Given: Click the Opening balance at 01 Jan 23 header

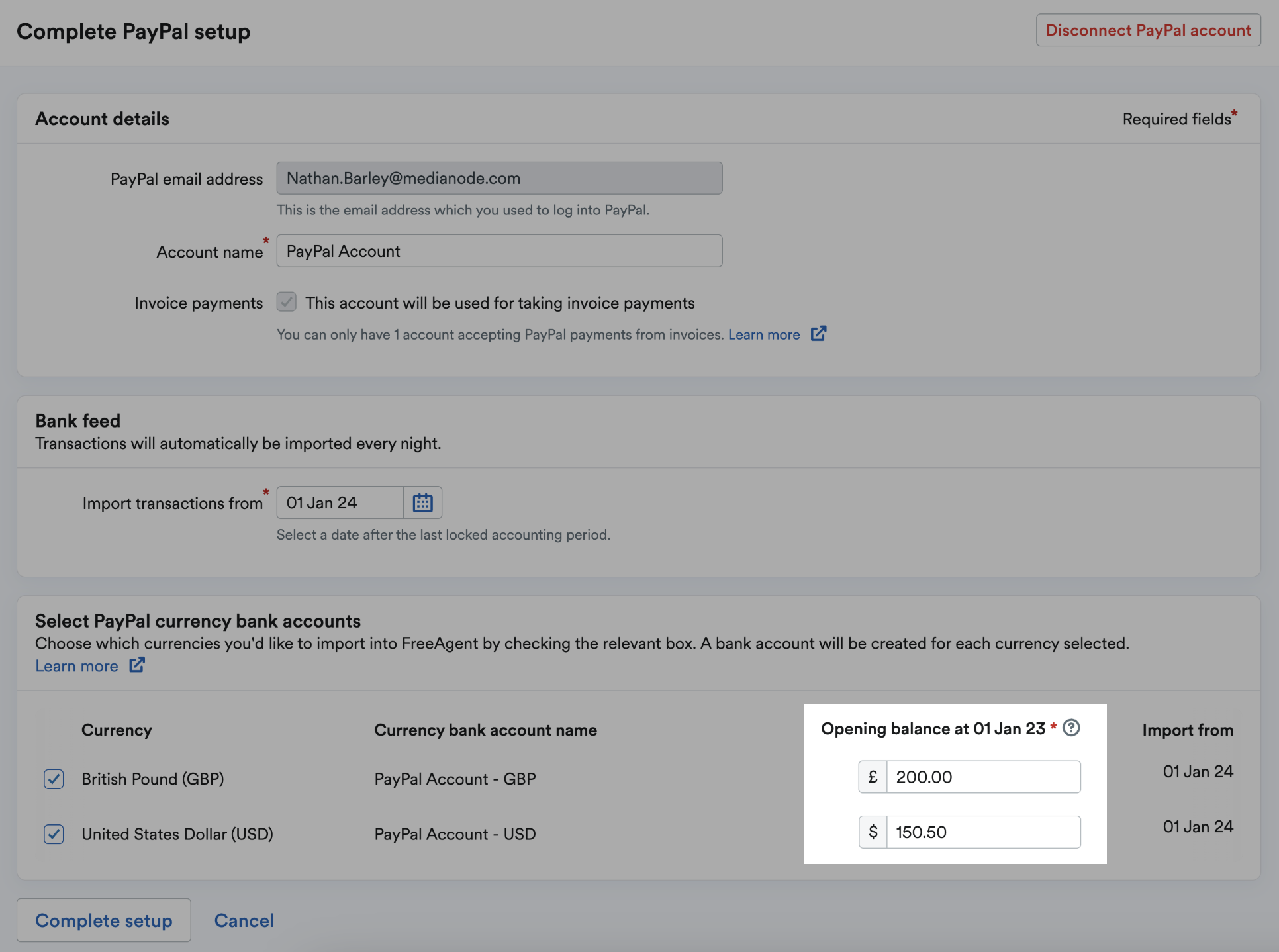Looking at the screenshot, I should tap(933, 728).
